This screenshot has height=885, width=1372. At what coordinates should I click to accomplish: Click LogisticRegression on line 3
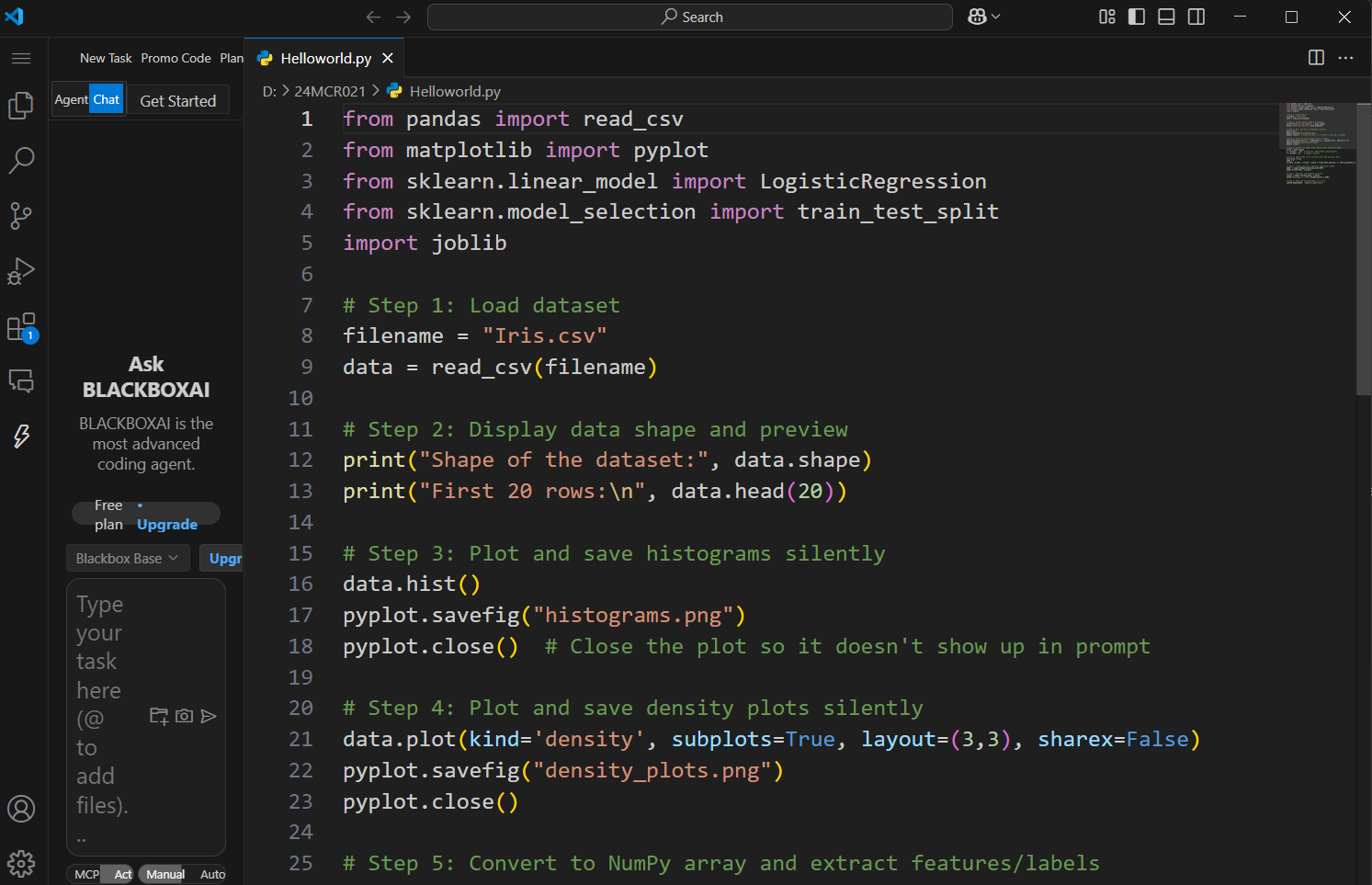click(873, 181)
